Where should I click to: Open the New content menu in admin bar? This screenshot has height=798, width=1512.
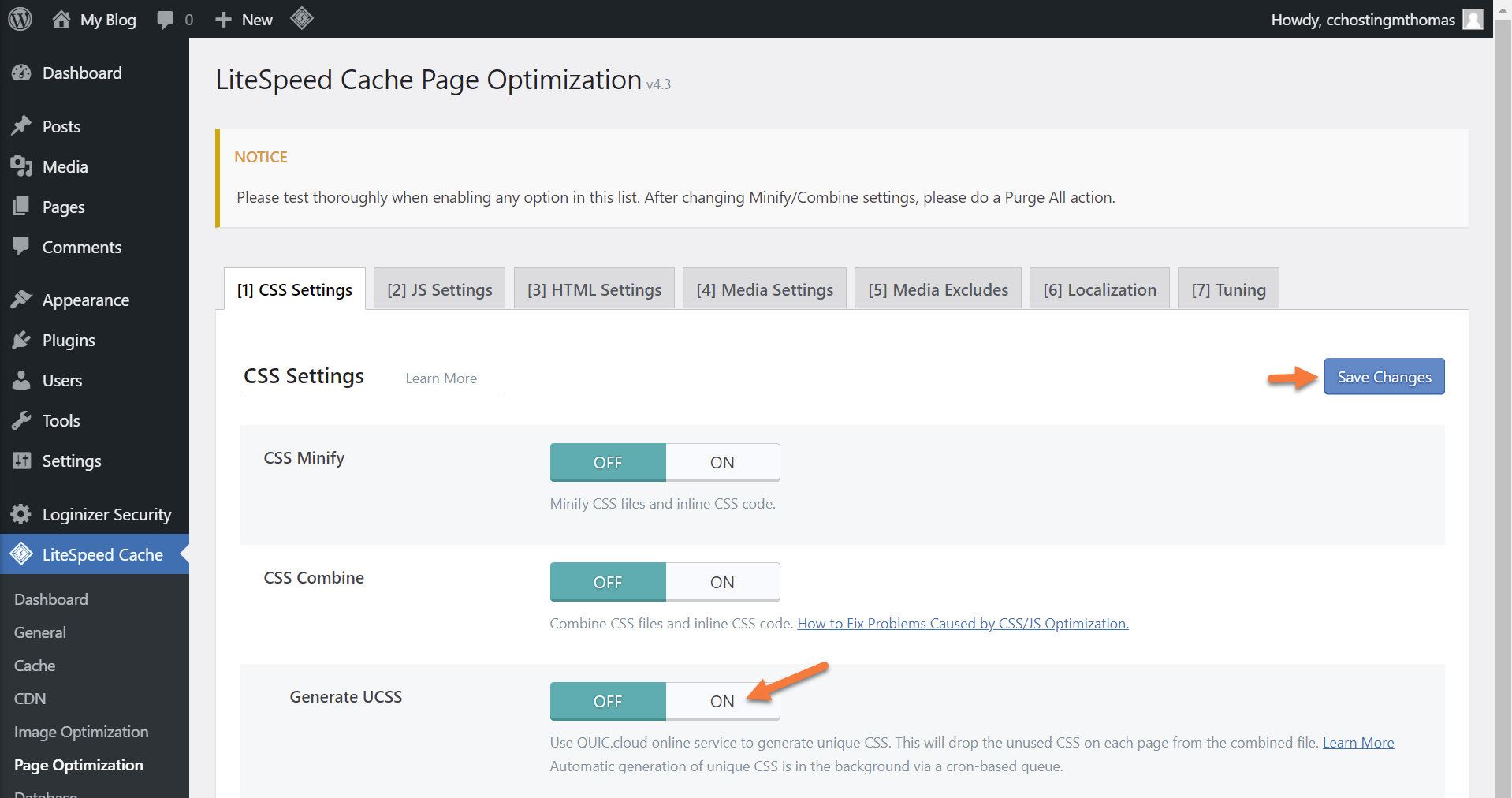pyautogui.click(x=244, y=20)
